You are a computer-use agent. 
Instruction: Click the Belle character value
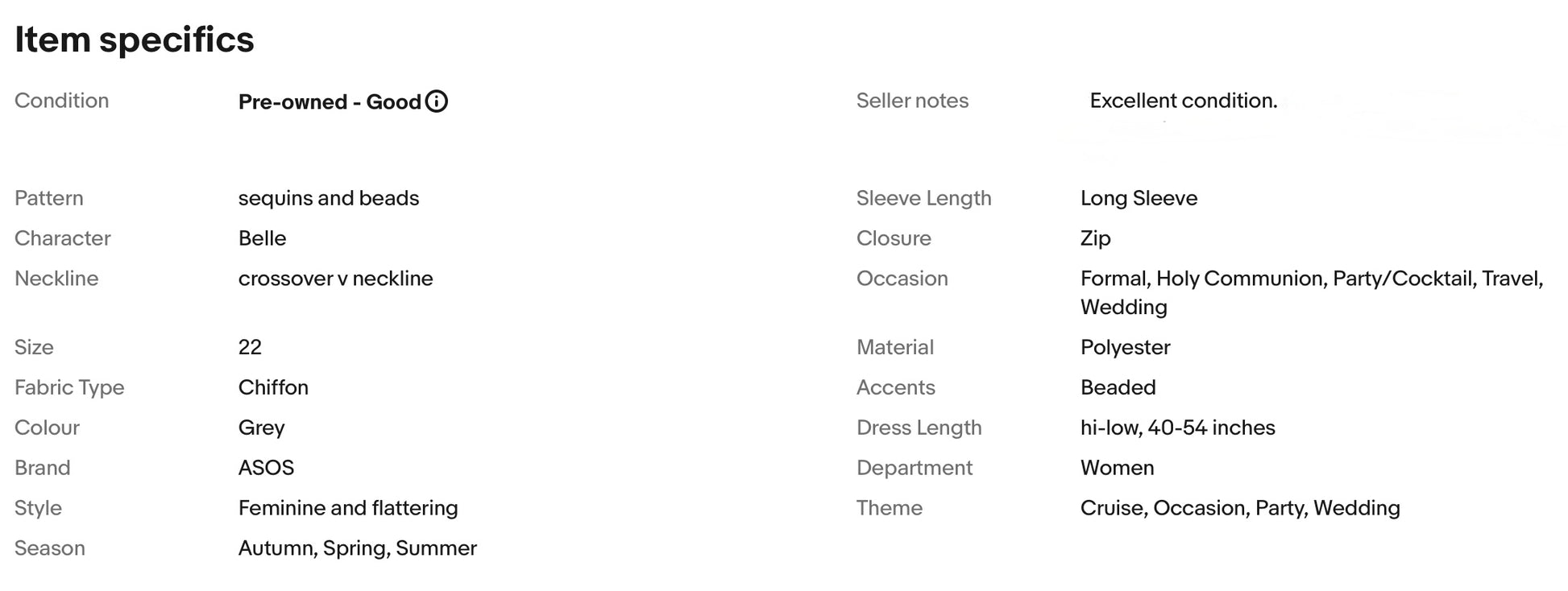click(262, 238)
